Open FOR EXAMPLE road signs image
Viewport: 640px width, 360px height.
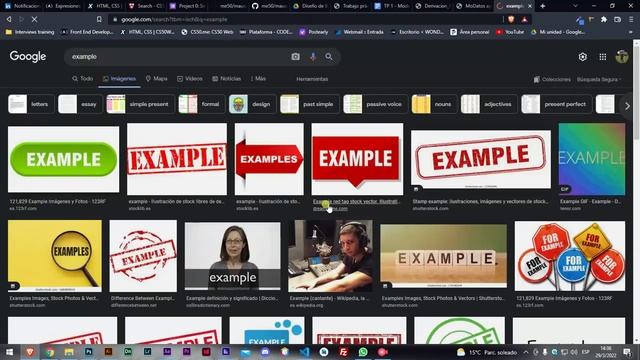pos(570,256)
